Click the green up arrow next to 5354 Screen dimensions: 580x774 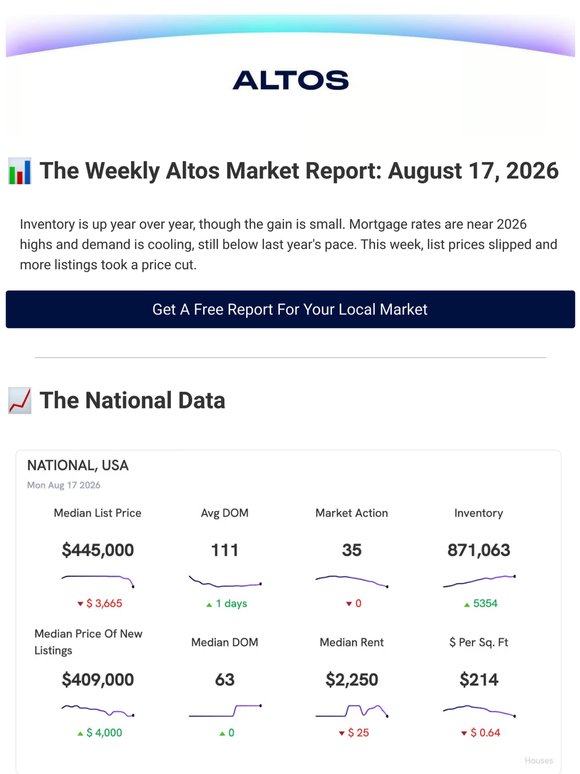466,604
